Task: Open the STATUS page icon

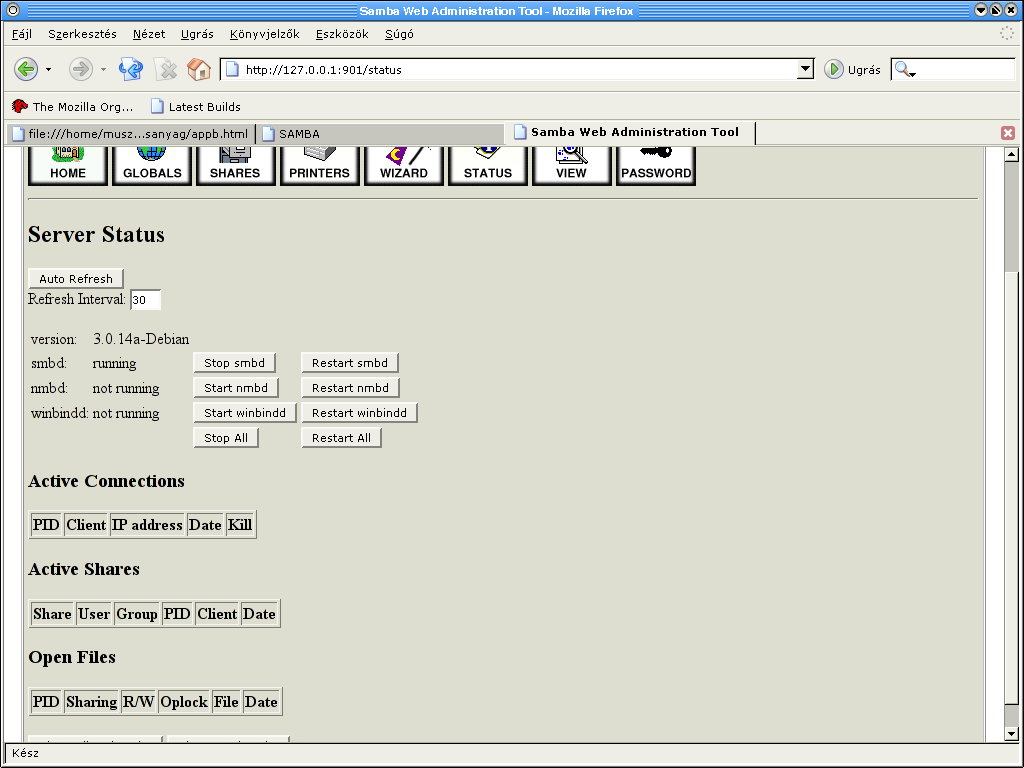Action: 488,166
